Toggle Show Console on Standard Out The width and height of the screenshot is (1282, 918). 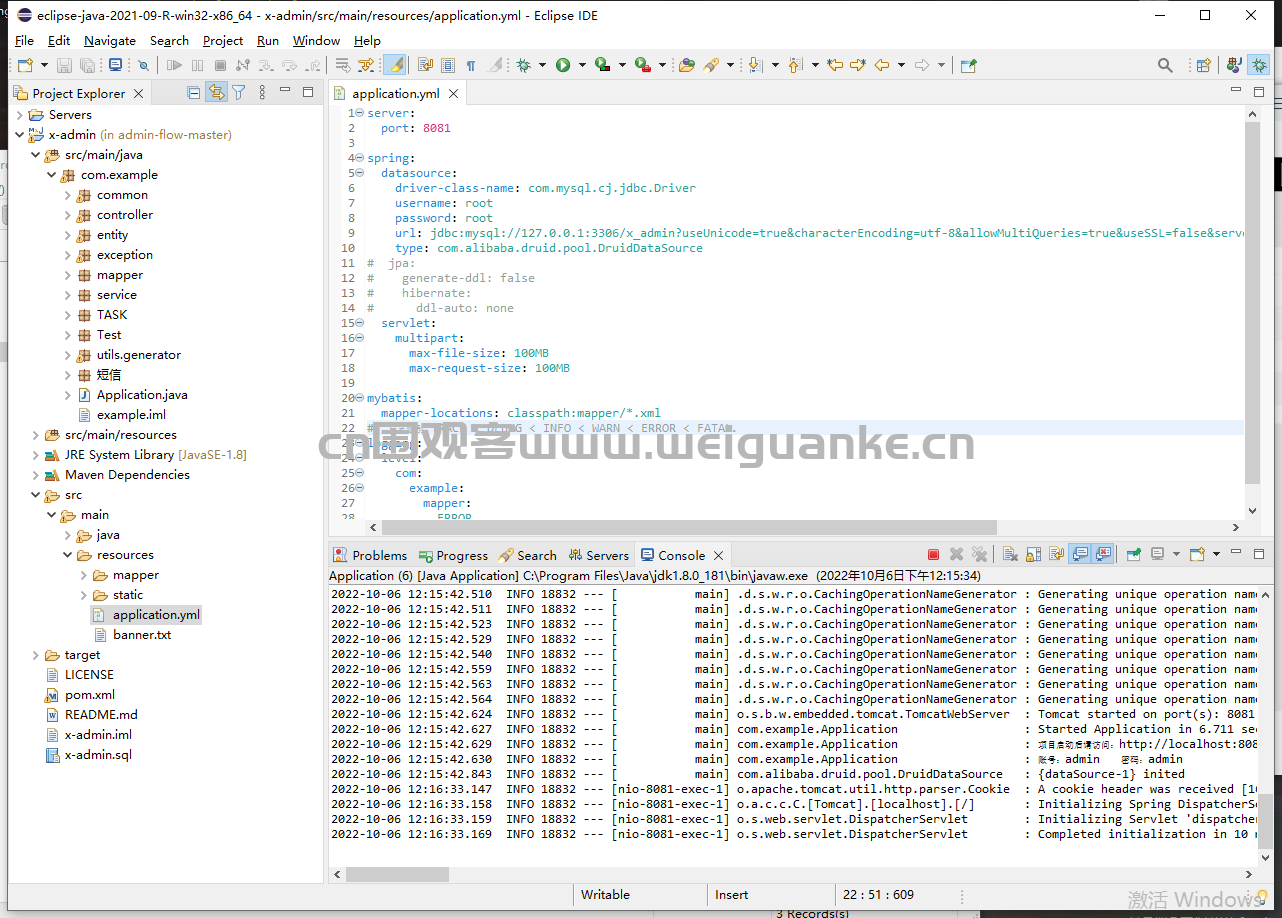[1080, 554]
